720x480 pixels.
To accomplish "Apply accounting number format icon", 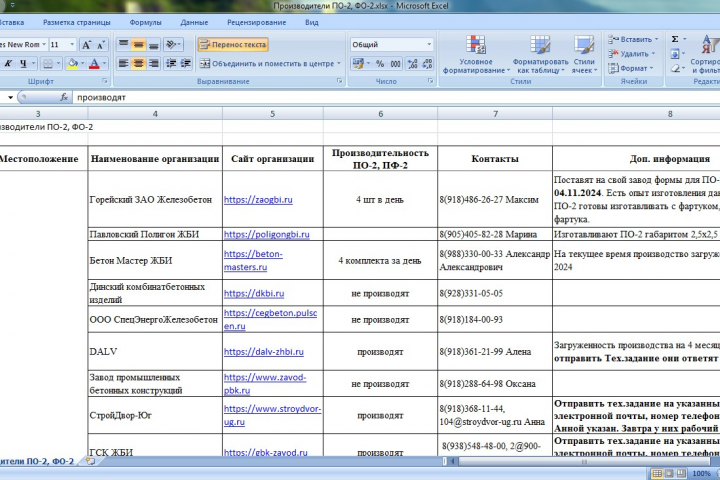I will point(358,63).
